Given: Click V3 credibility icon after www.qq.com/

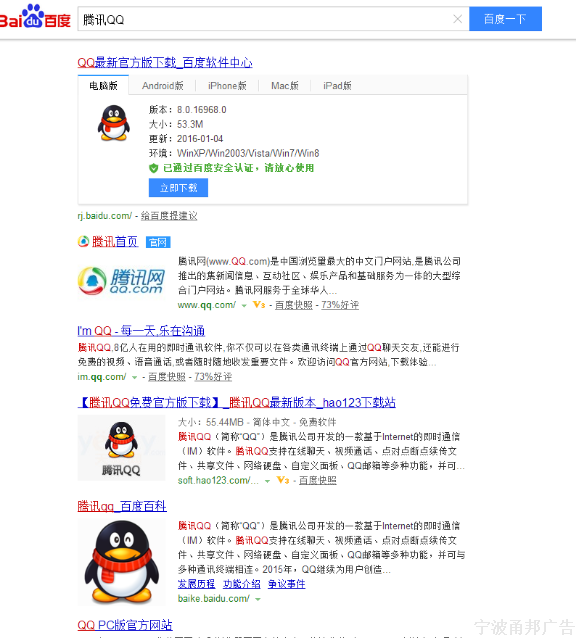Looking at the screenshot, I should pyautogui.click(x=259, y=304).
